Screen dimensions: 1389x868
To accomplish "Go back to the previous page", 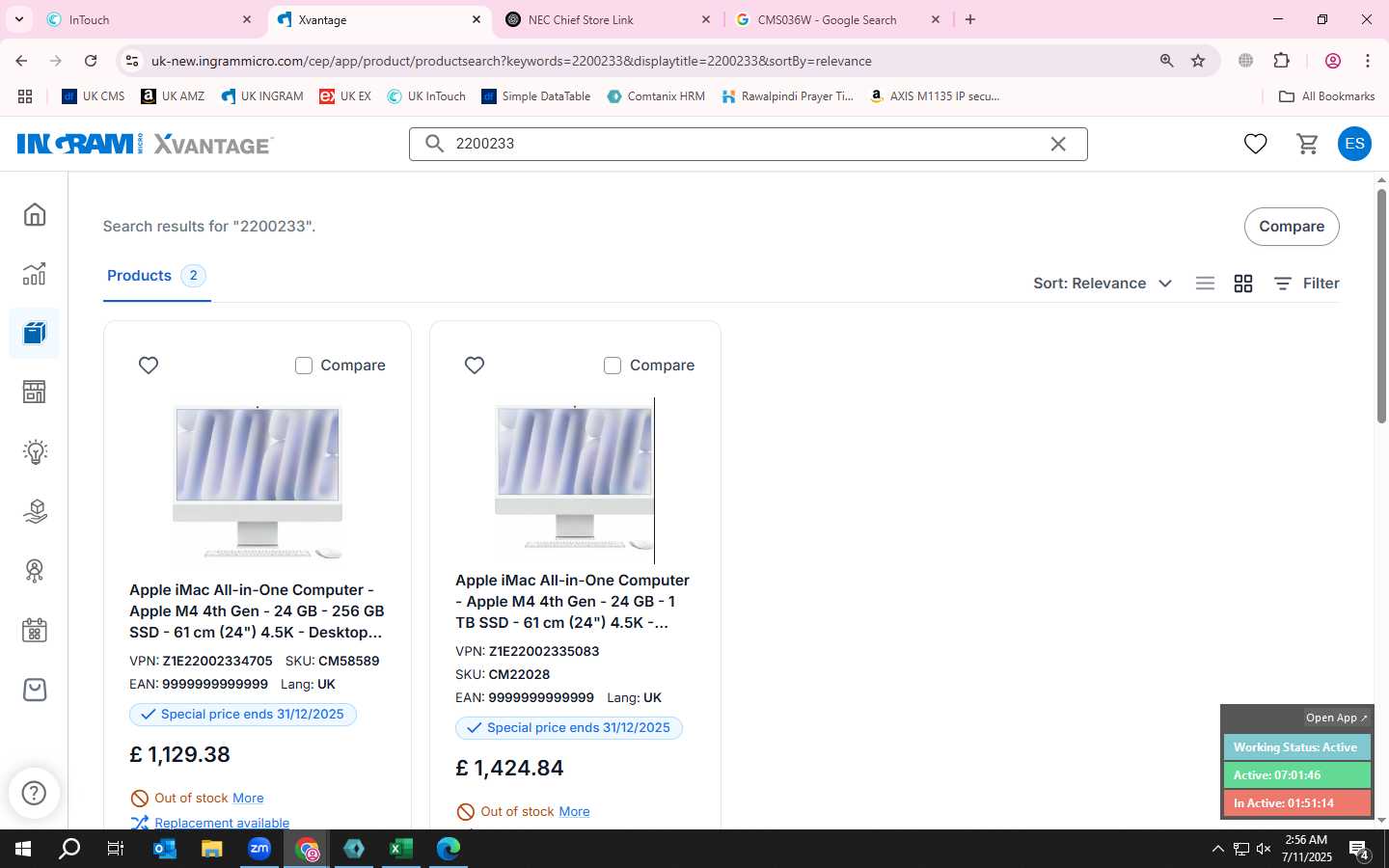I will tap(21, 61).
